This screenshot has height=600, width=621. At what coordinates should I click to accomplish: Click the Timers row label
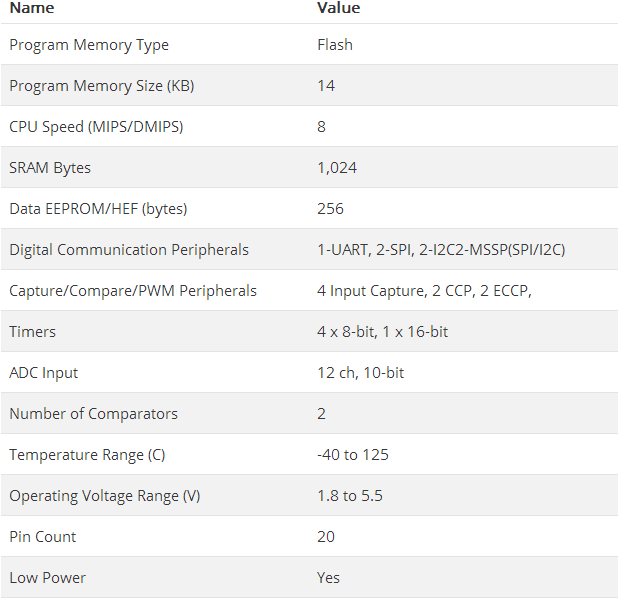(x=33, y=332)
